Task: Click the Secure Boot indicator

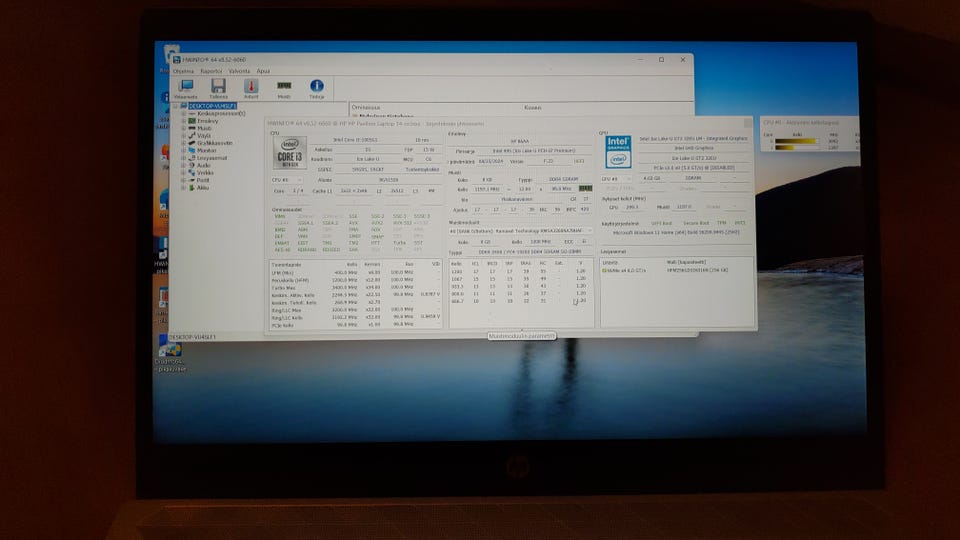Action: click(x=696, y=223)
